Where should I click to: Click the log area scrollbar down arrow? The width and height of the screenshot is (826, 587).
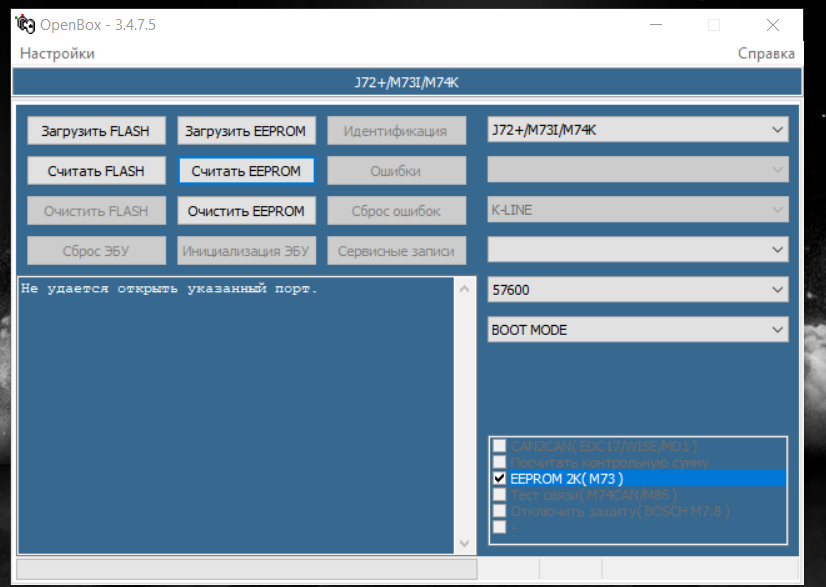(463, 543)
